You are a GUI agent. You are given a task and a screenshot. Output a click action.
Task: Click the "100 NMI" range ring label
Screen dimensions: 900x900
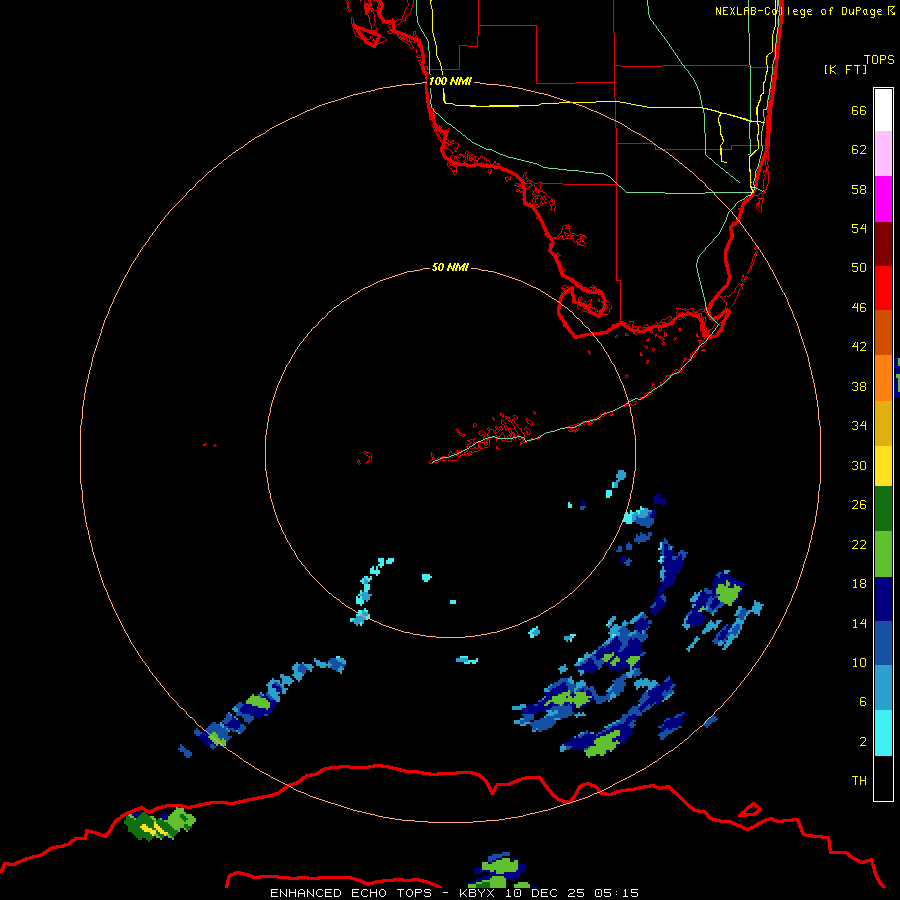450,81
